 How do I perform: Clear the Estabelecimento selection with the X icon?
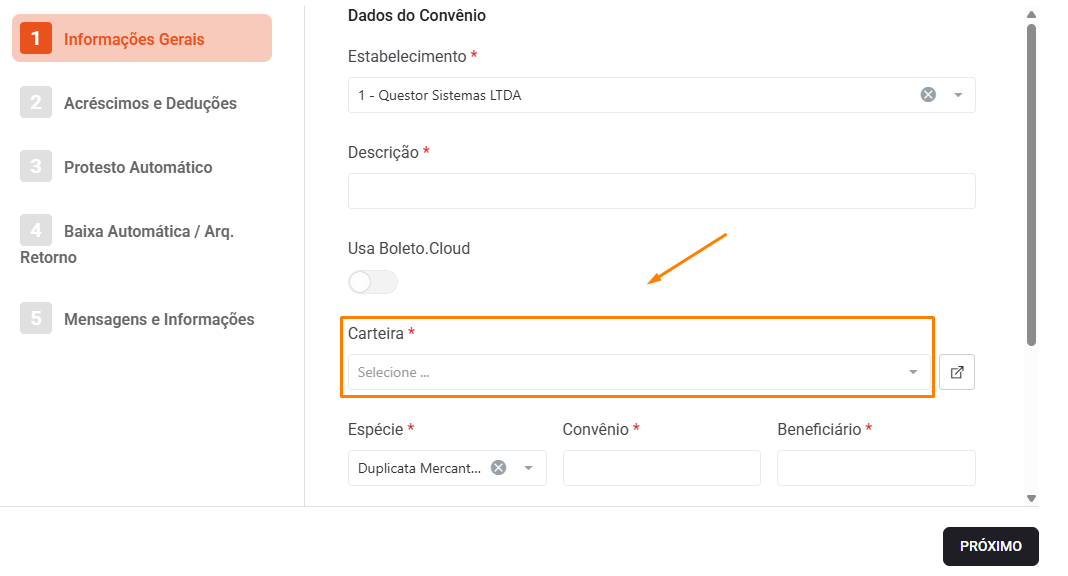[x=928, y=95]
